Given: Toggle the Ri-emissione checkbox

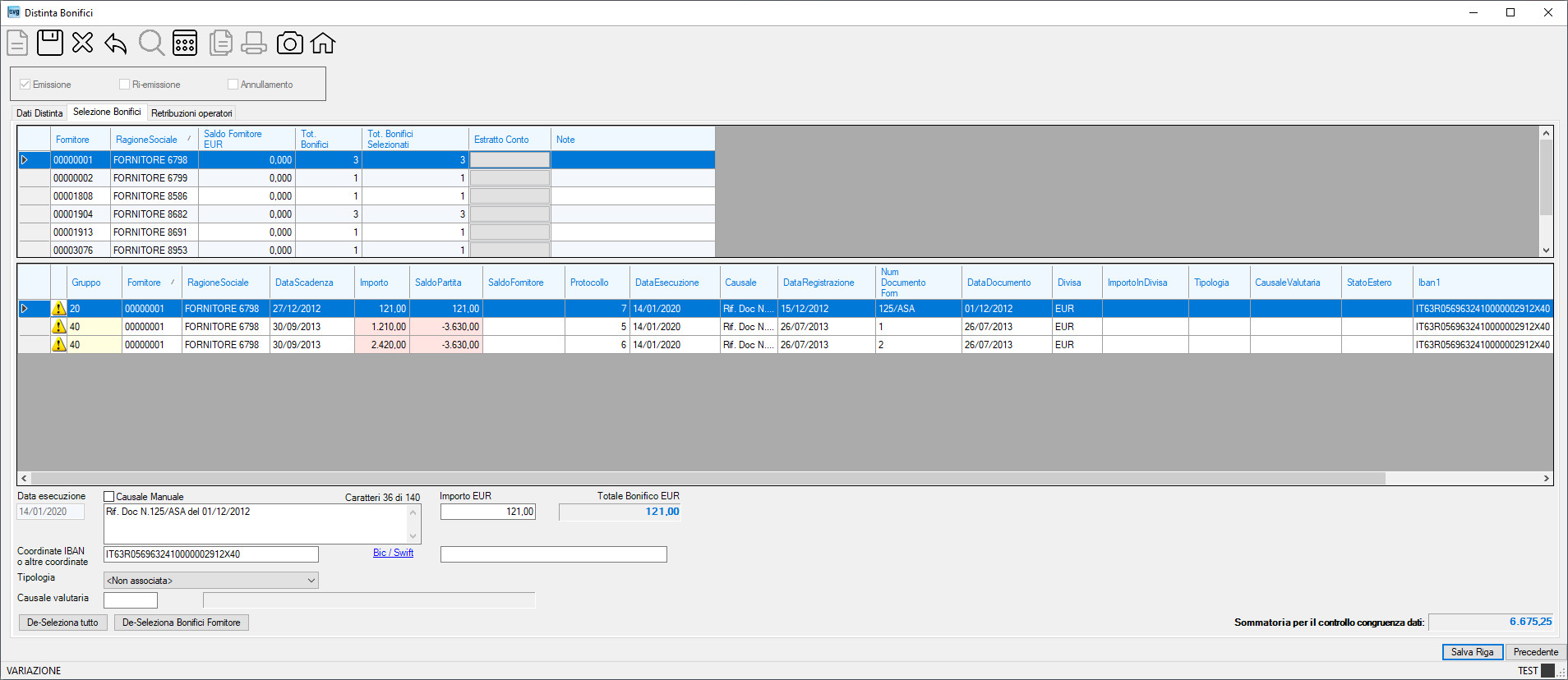Looking at the screenshot, I should (x=124, y=85).
